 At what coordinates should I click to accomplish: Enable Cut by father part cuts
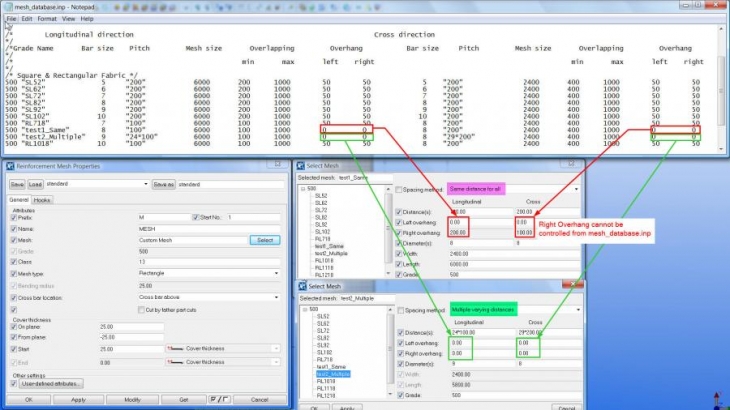tap(140, 310)
